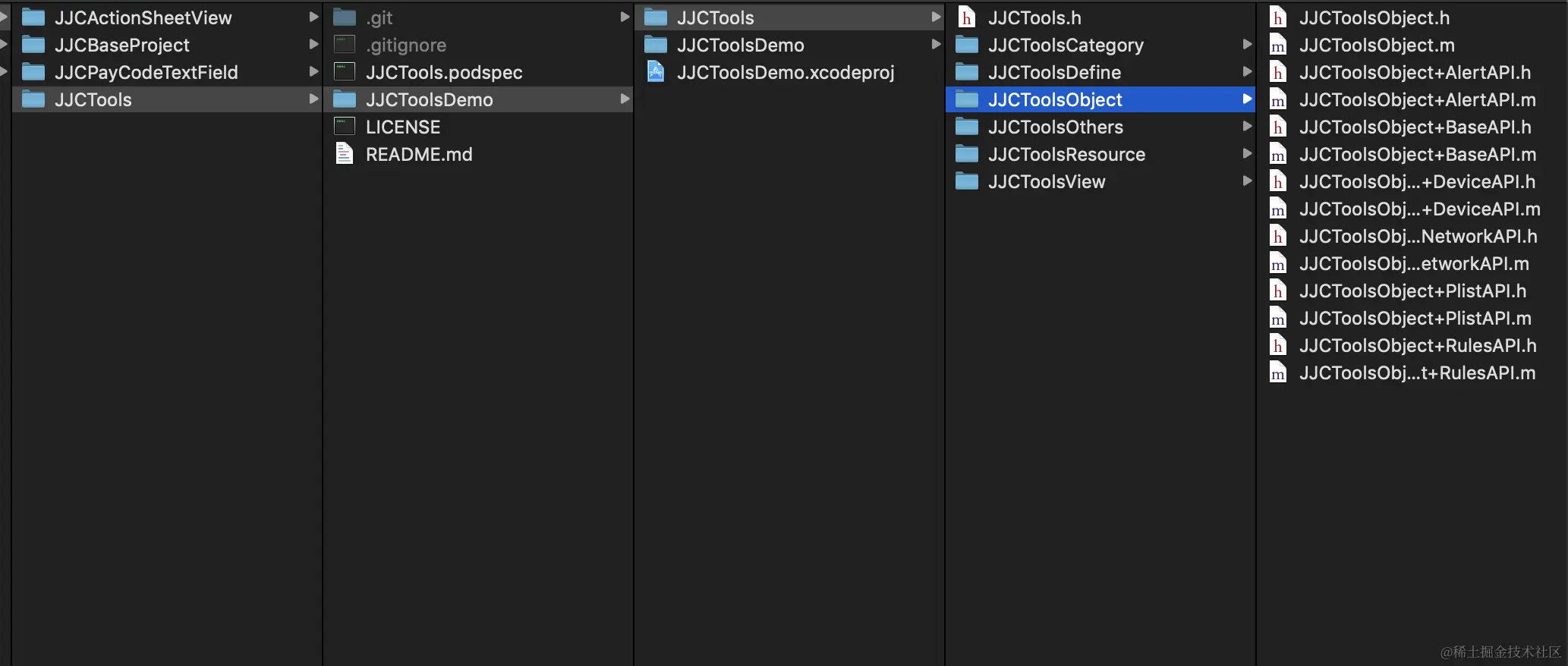This screenshot has width=1568, height=666.
Task: Click the JJCToolsDemo.xcodeproj Xcode project icon
Action: [656, 72]
